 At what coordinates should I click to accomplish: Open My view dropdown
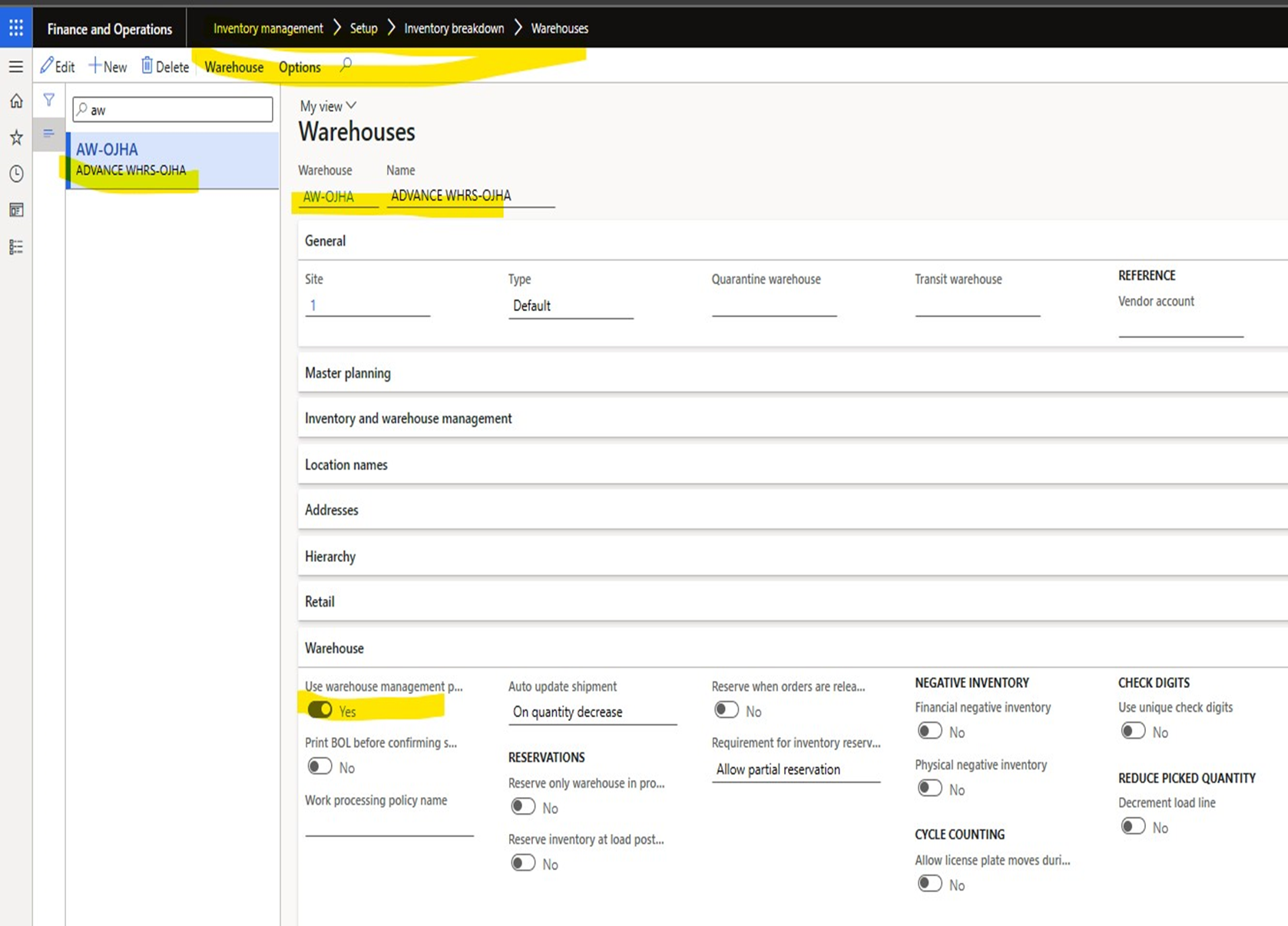click(328, 106)
